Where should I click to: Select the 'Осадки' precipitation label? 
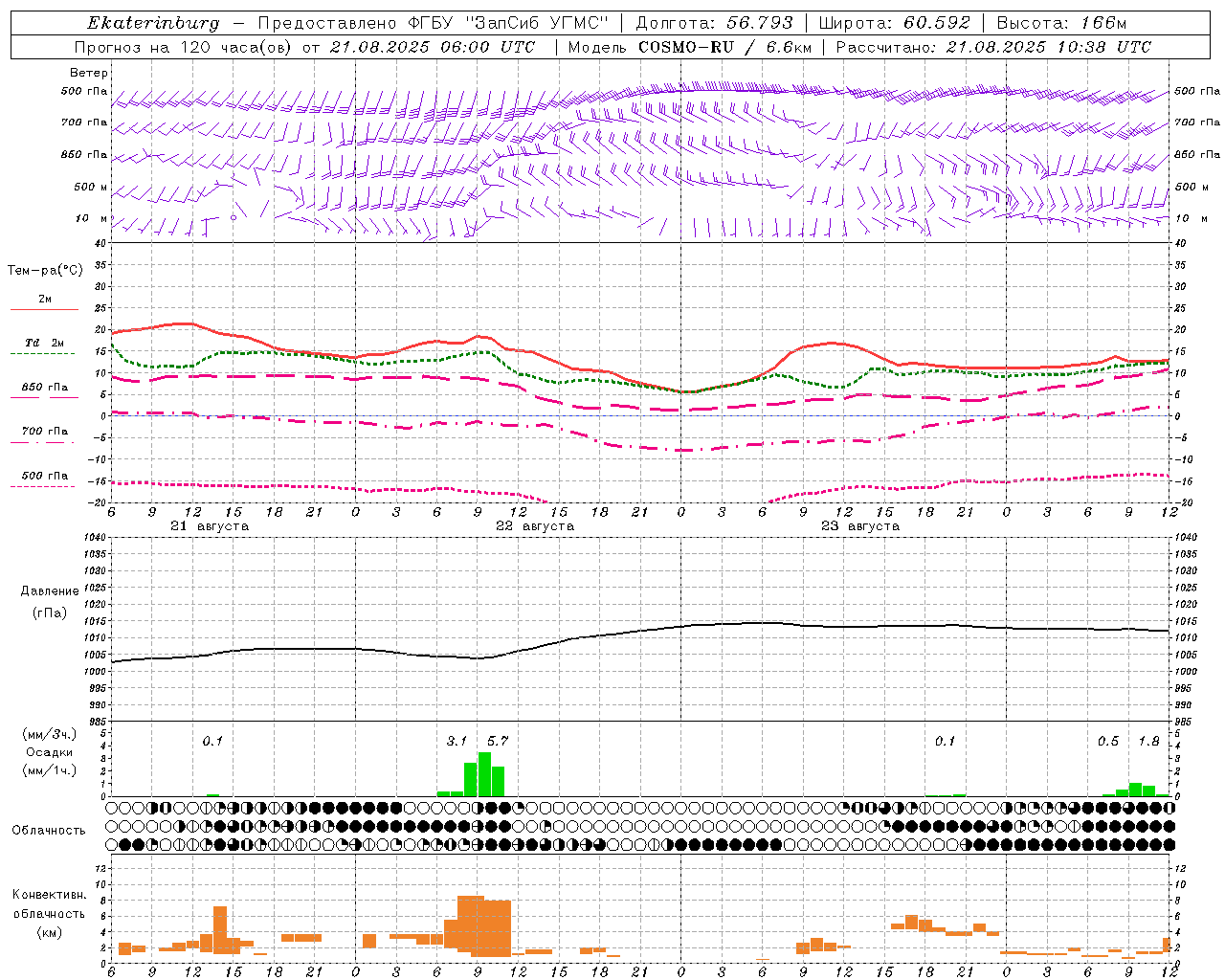[50, 752]
